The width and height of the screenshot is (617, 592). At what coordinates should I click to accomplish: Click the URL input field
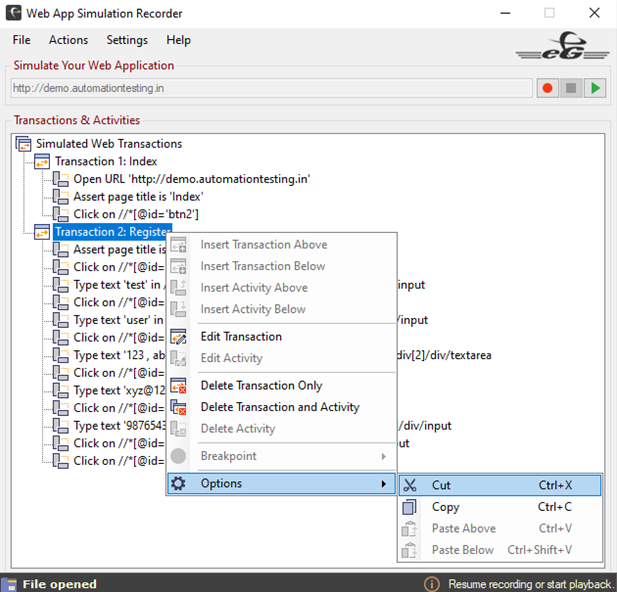[x=272, y=88]
